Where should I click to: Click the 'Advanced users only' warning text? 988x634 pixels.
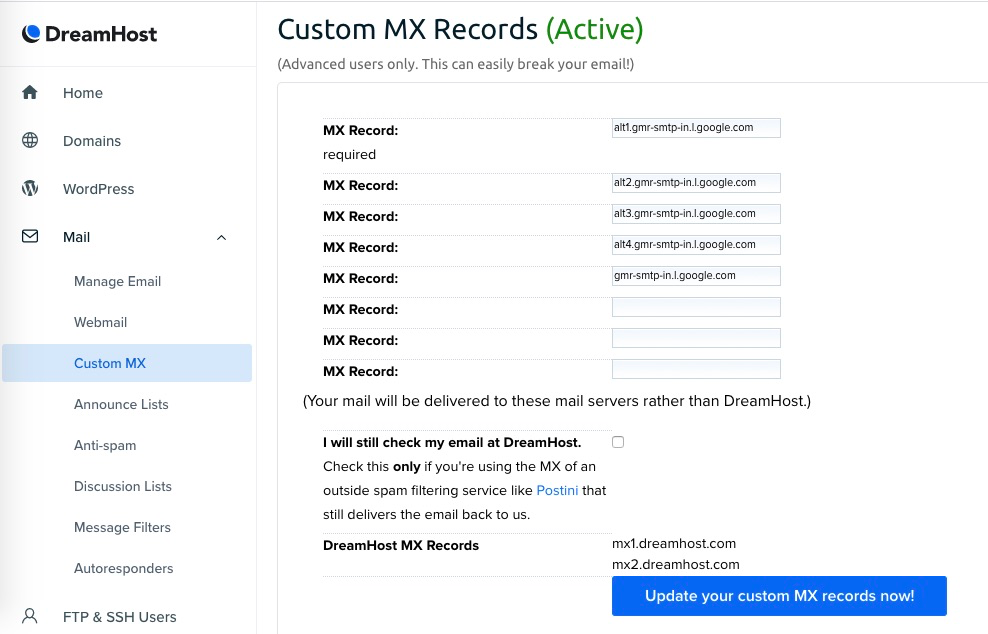(x=456, y=64)
